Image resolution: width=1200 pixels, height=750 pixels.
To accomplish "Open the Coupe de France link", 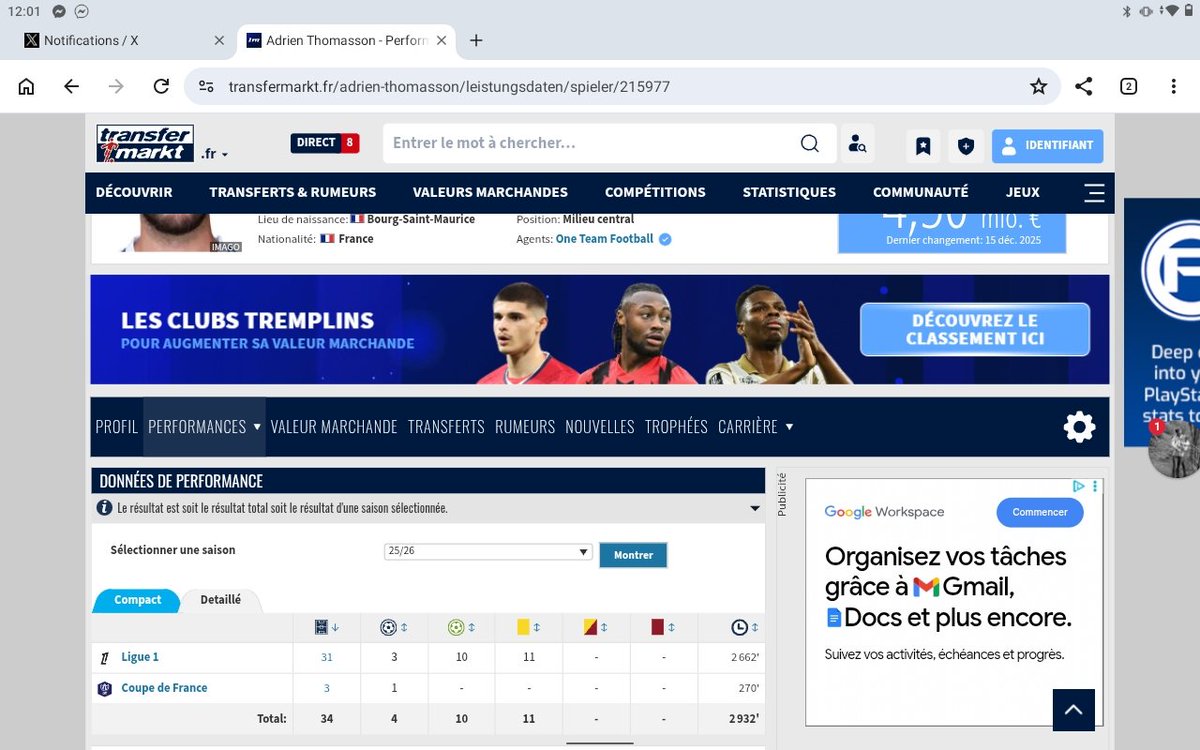I will (x=164, y=688).
